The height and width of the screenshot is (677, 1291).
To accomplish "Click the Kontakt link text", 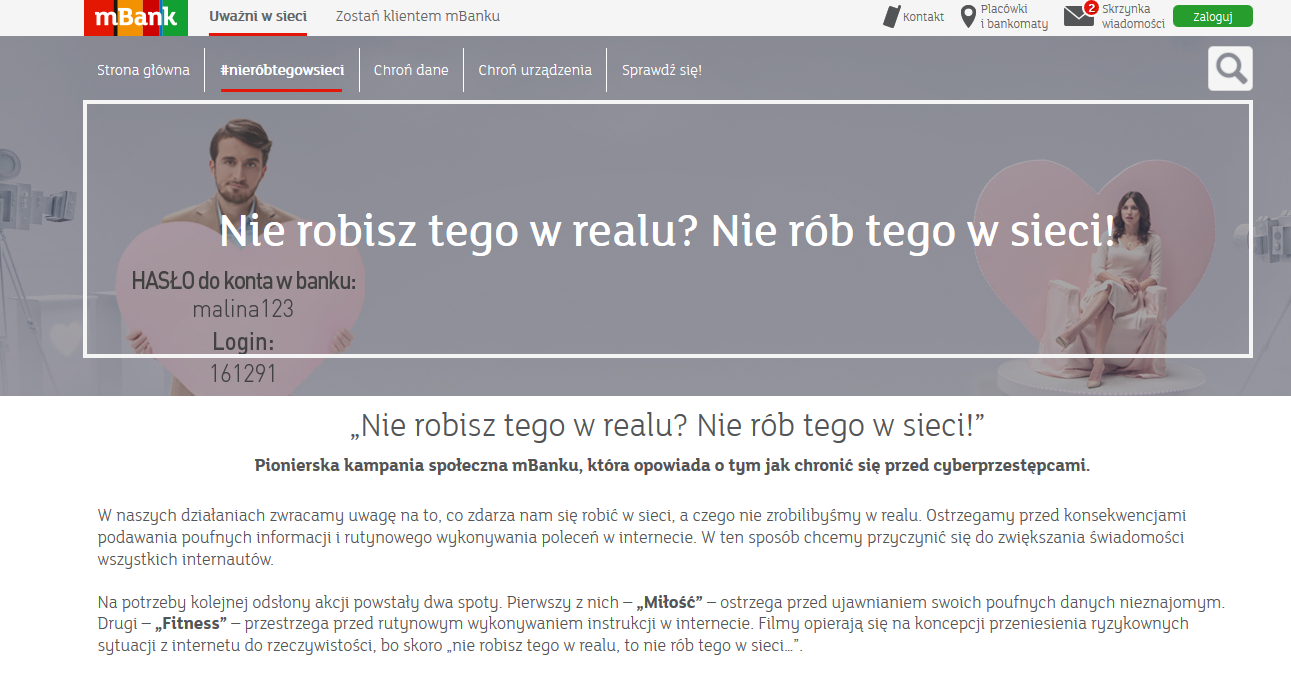I will click(x=923, y=17).
